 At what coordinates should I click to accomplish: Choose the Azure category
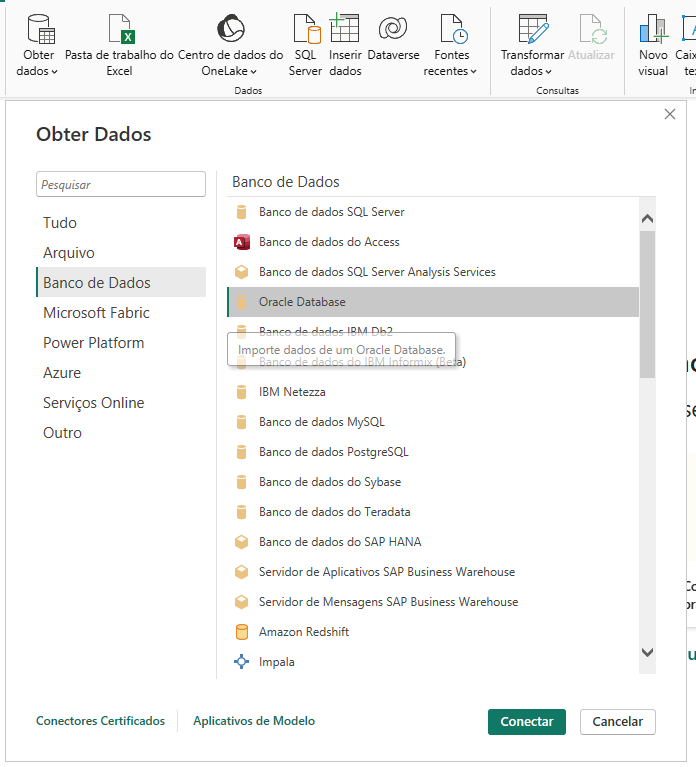(x=121, y=373)
